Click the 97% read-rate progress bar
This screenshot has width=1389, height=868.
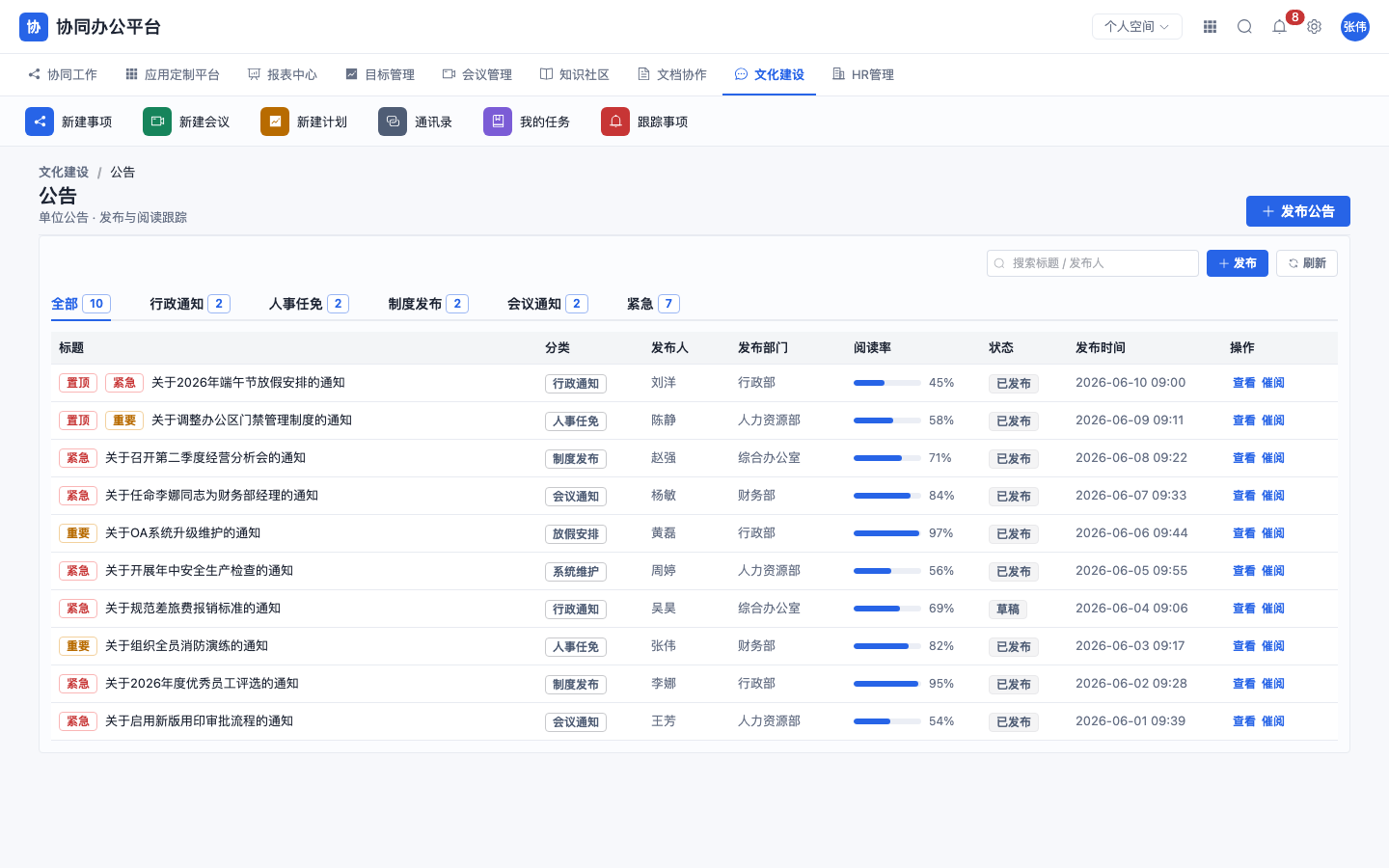[x=887, y=533]
